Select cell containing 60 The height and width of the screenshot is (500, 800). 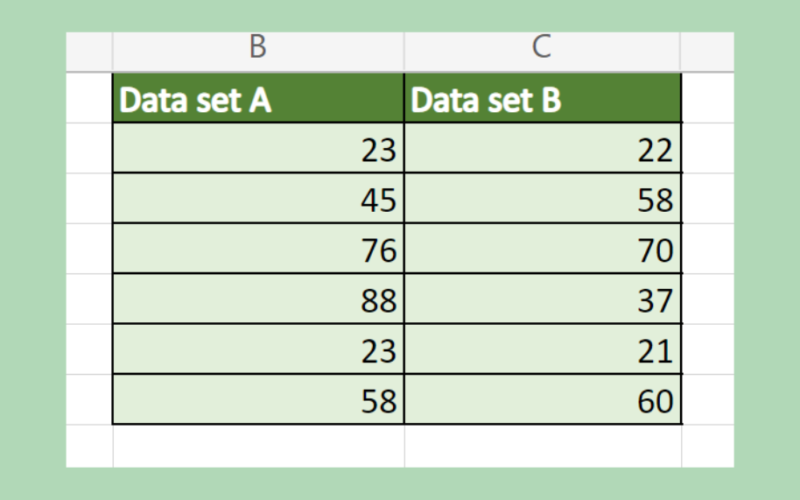tap(542, 399)
